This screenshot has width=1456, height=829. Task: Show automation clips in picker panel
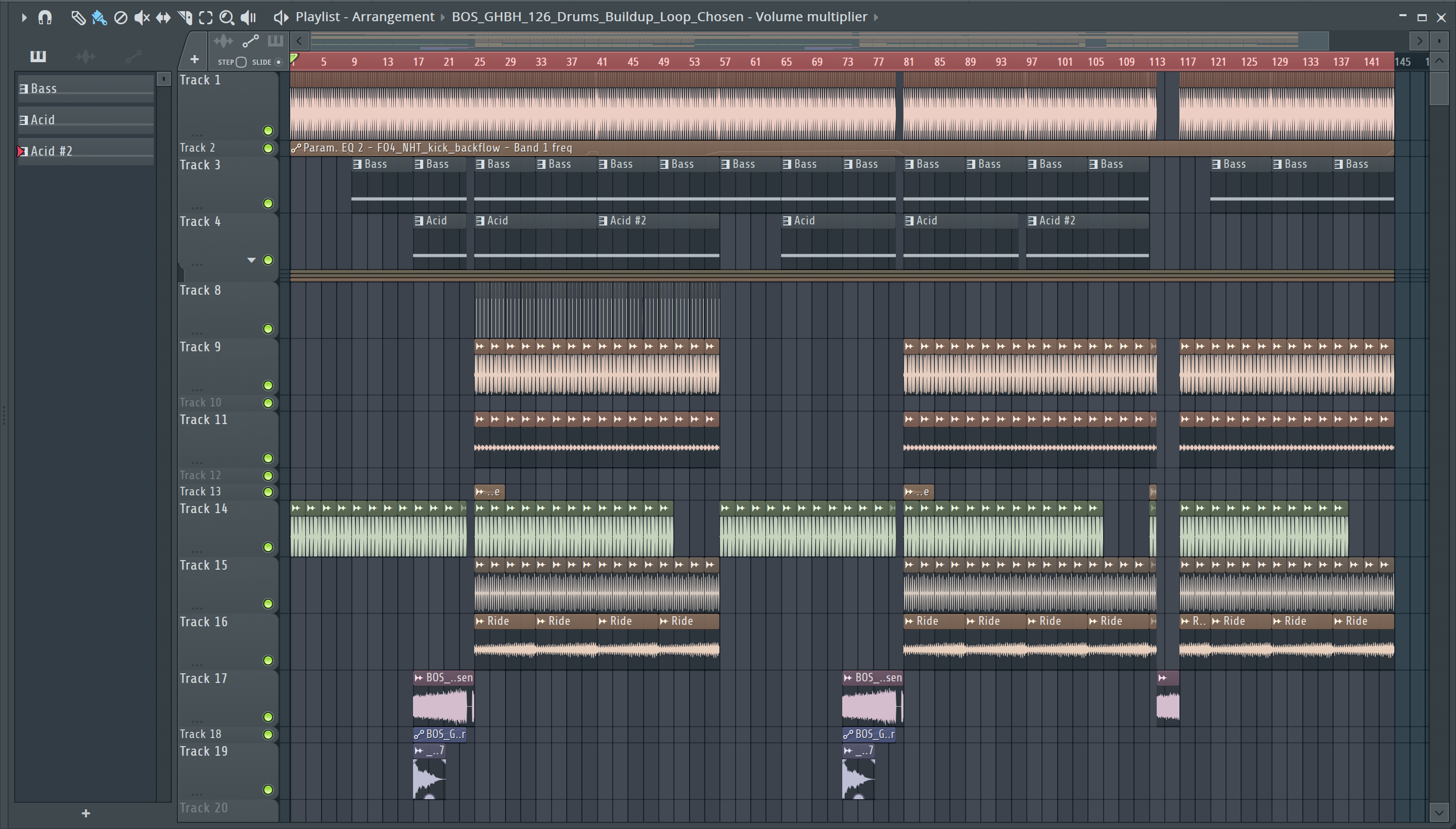[x=133, y=56]
